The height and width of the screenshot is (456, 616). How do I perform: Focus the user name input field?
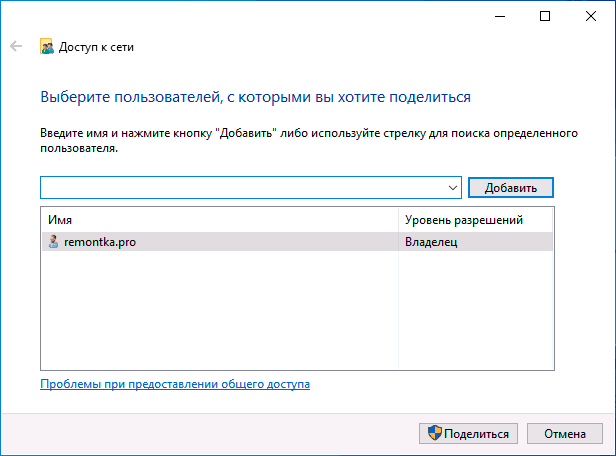(x=251, y=188)
